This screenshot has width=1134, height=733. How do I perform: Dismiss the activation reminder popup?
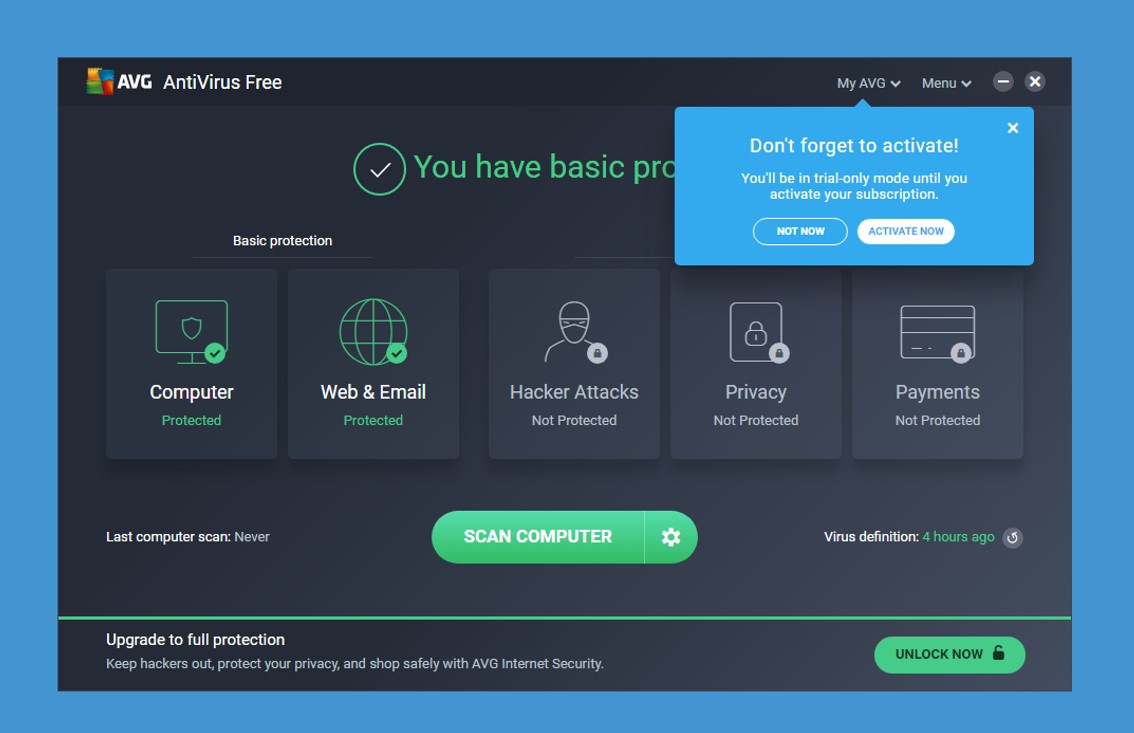[1012, 128]
